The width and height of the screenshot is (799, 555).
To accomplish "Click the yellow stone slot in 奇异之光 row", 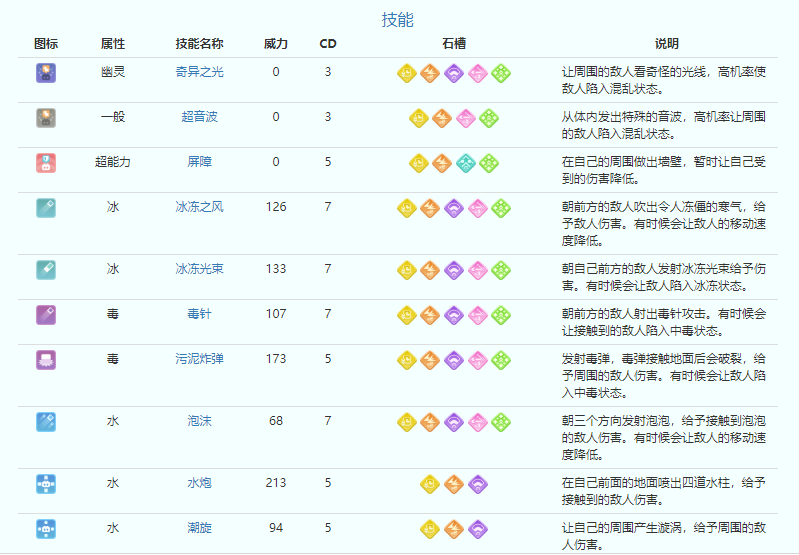I will 407,72.
